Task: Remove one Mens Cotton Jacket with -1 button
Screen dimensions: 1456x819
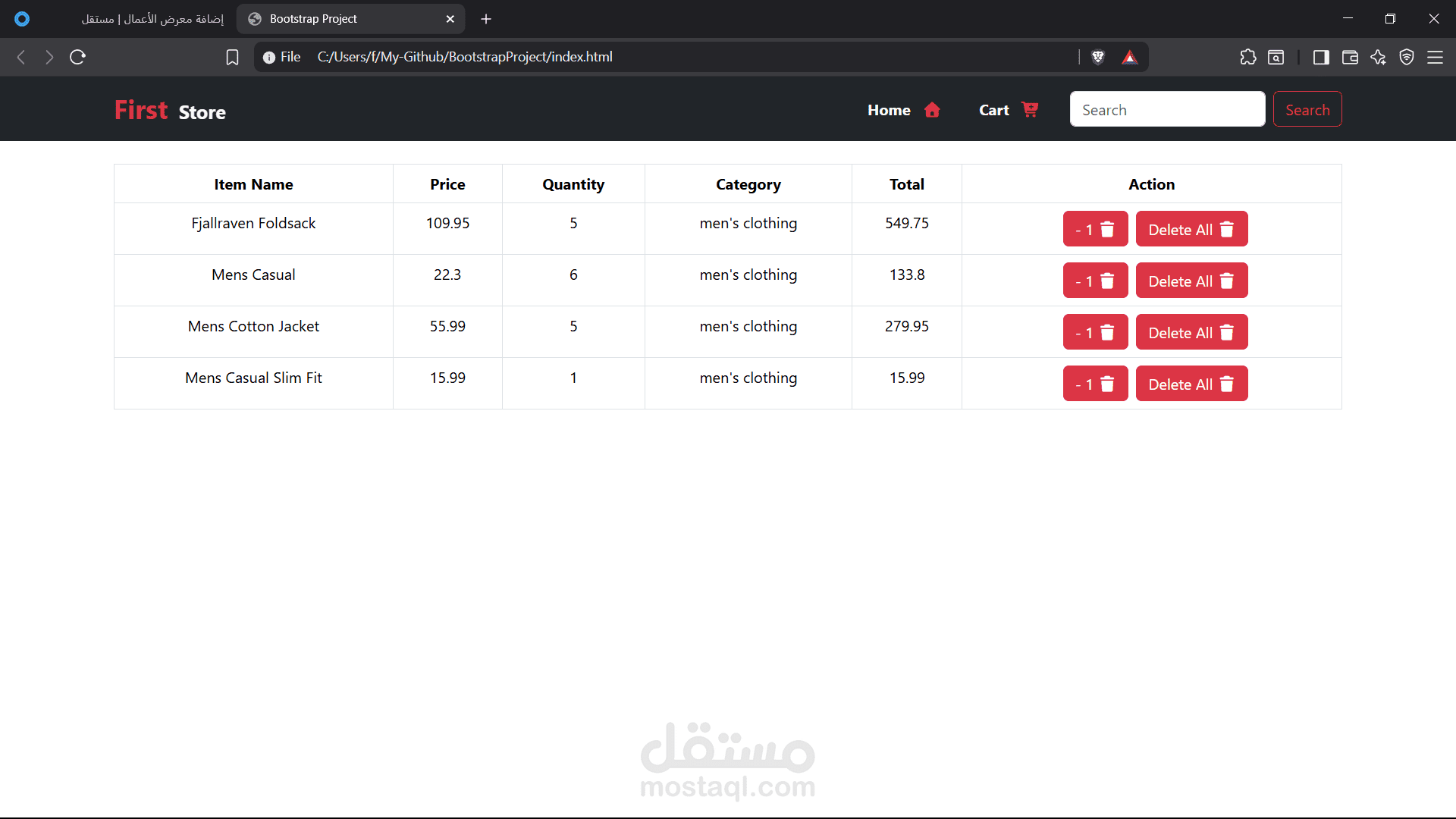Action: (1095, 332)
